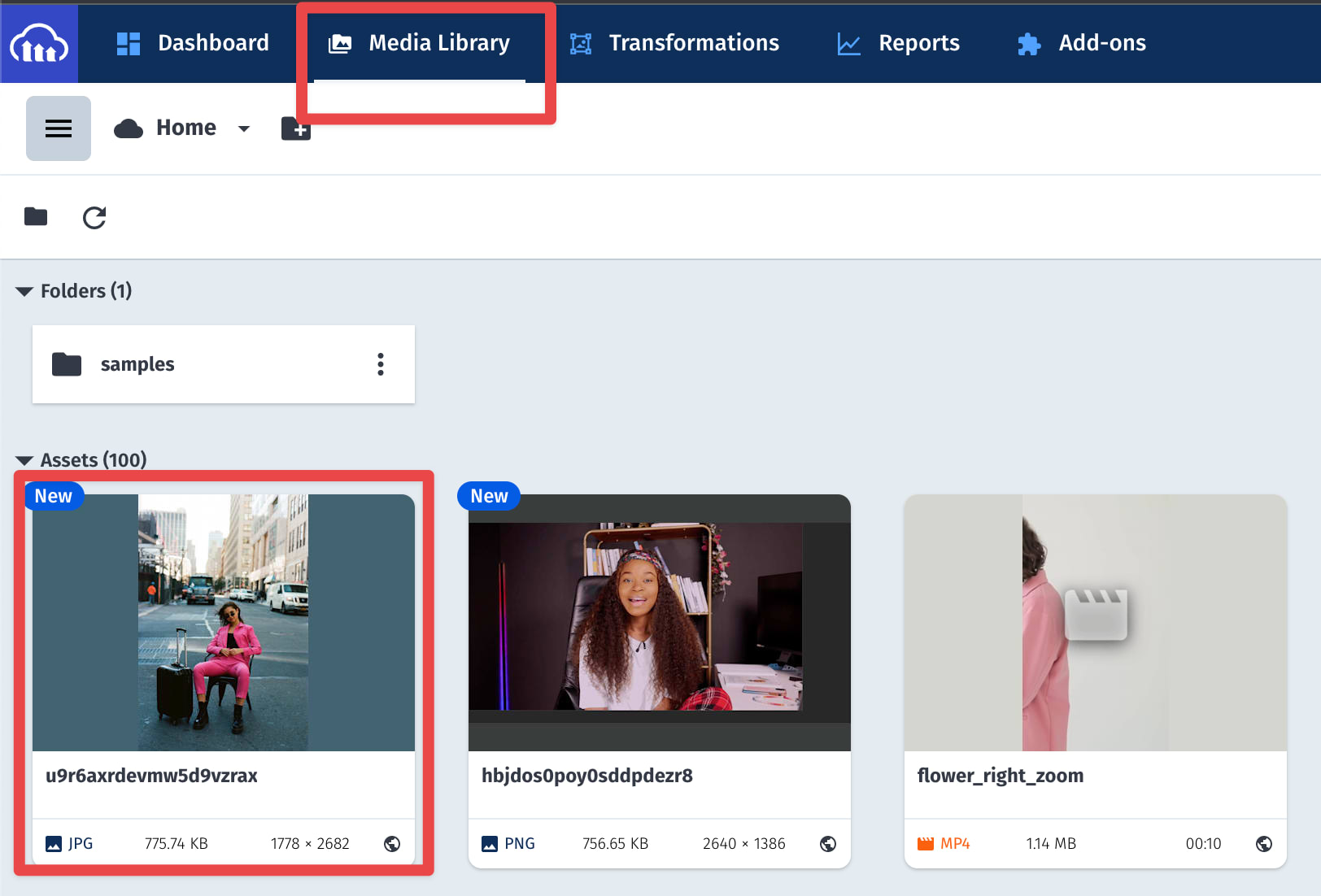Open the Add-ons tab
1321x896 pixels.
click(1082, 43)
